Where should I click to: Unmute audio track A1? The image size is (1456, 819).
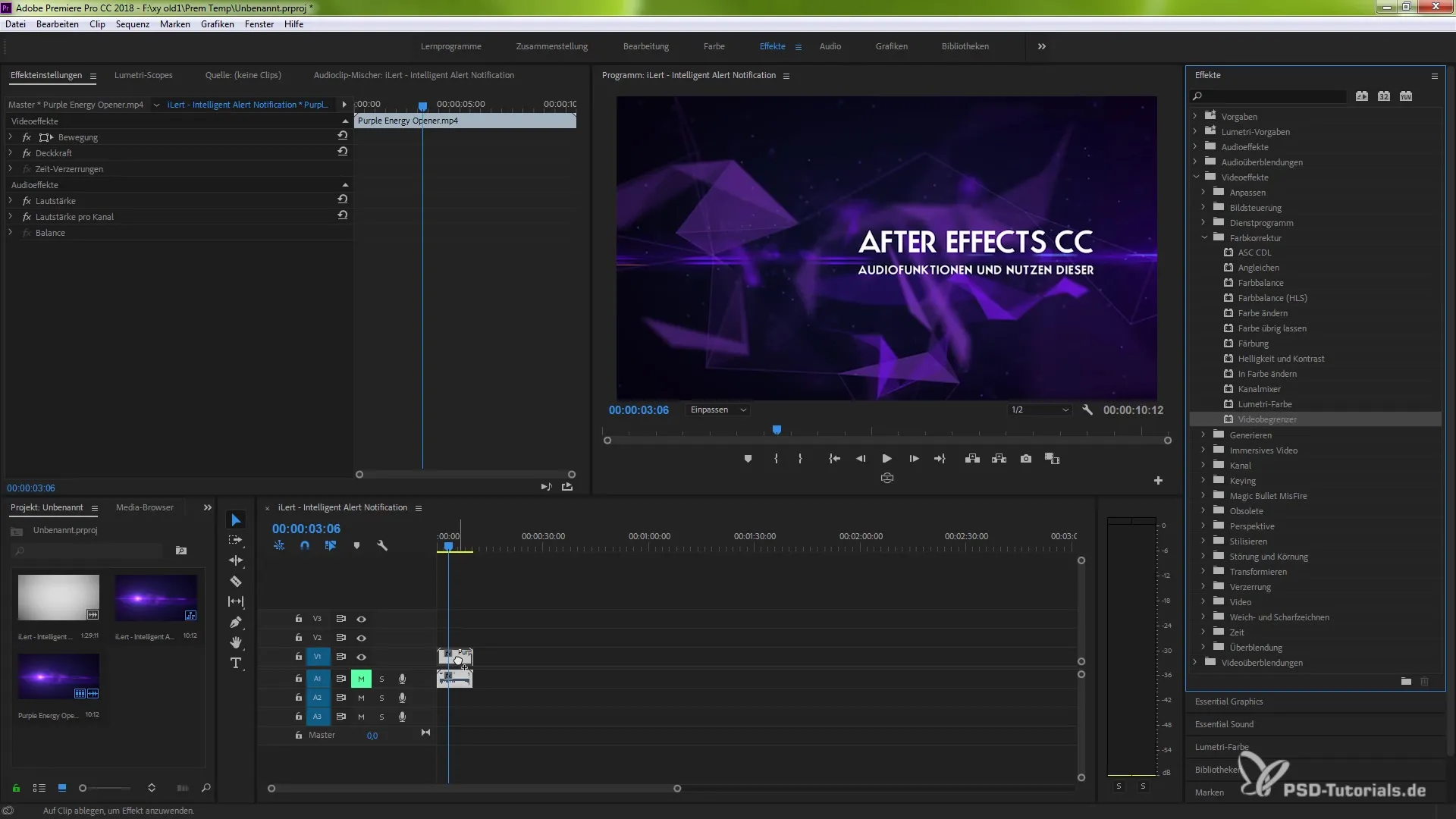click(361, 679)
